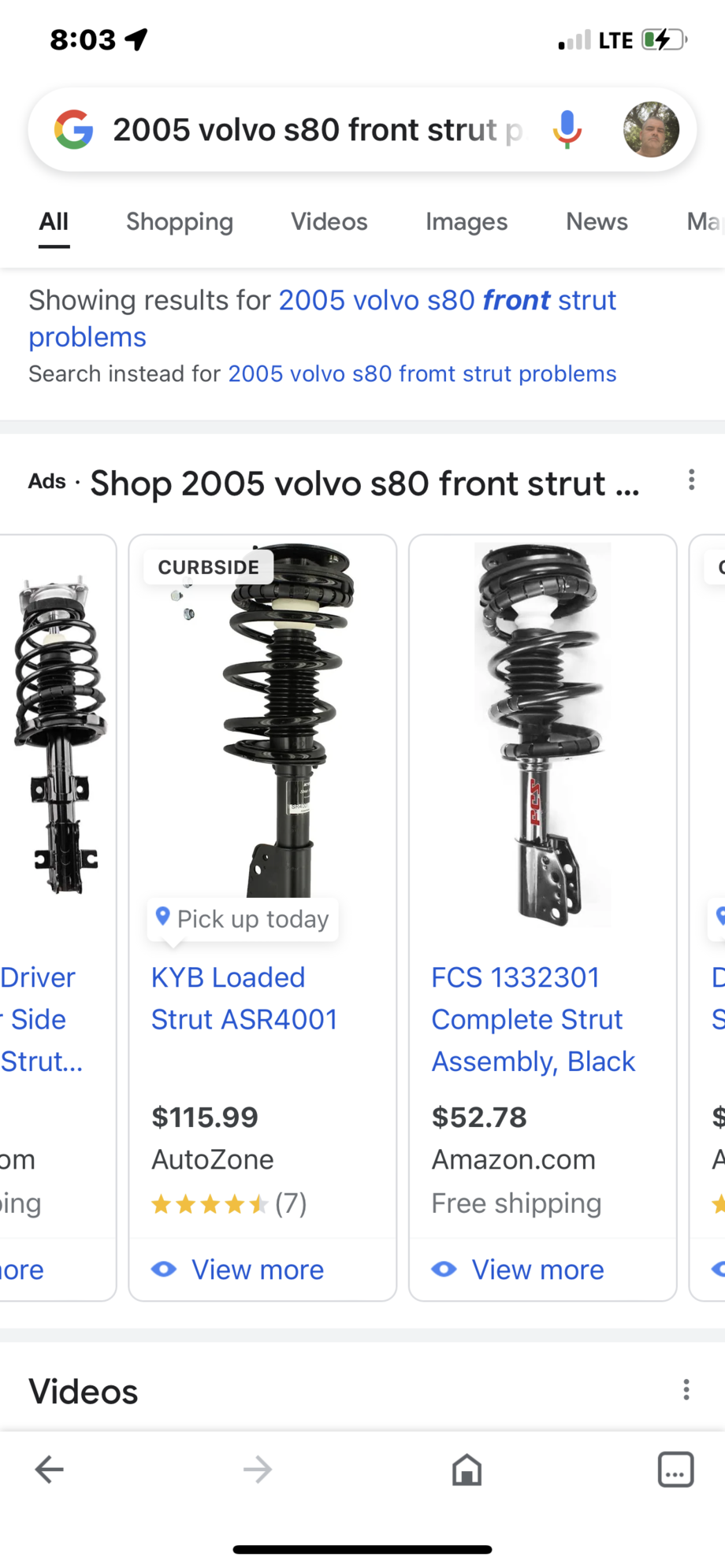The image size is (725, 1568).
Task: Tap the microphone voice search icon
Action: (567, 130)
